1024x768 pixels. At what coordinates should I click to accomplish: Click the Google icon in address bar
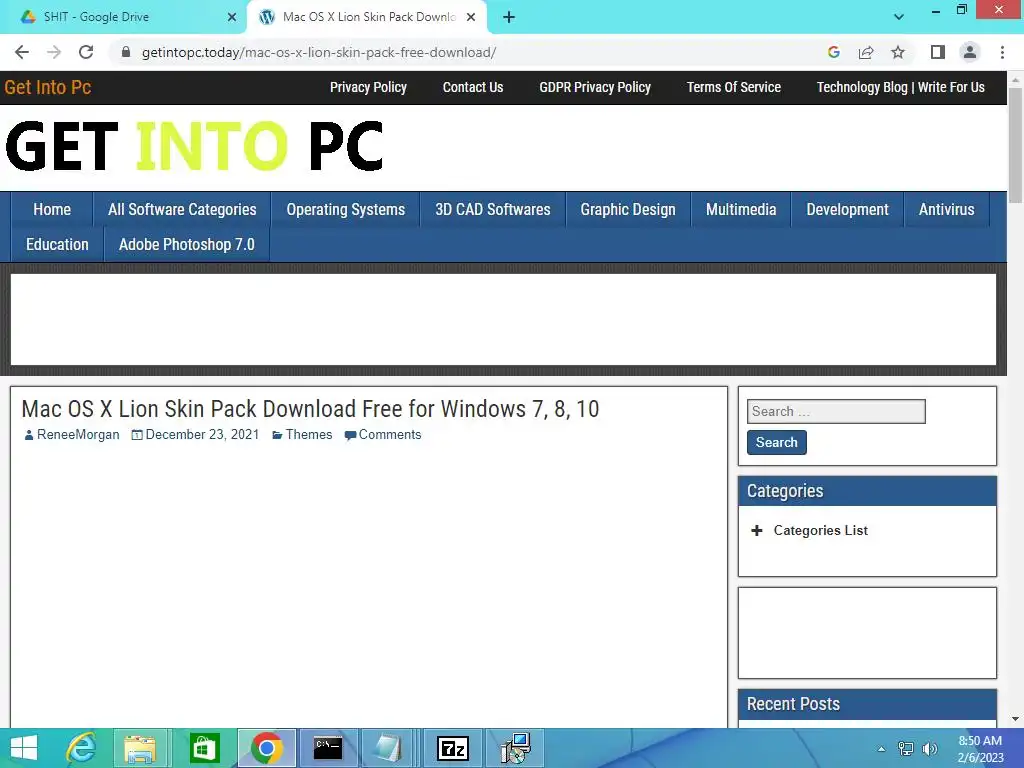coord(833,52)
